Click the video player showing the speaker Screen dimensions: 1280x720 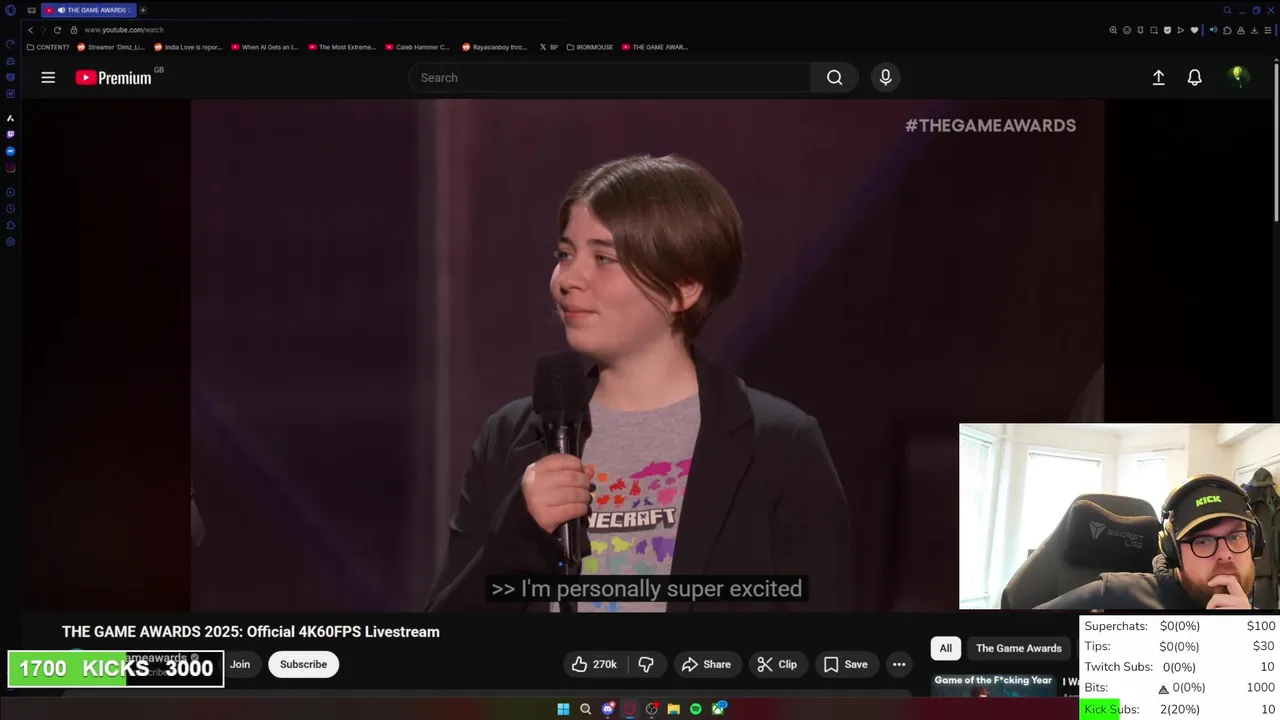(647, 355)
